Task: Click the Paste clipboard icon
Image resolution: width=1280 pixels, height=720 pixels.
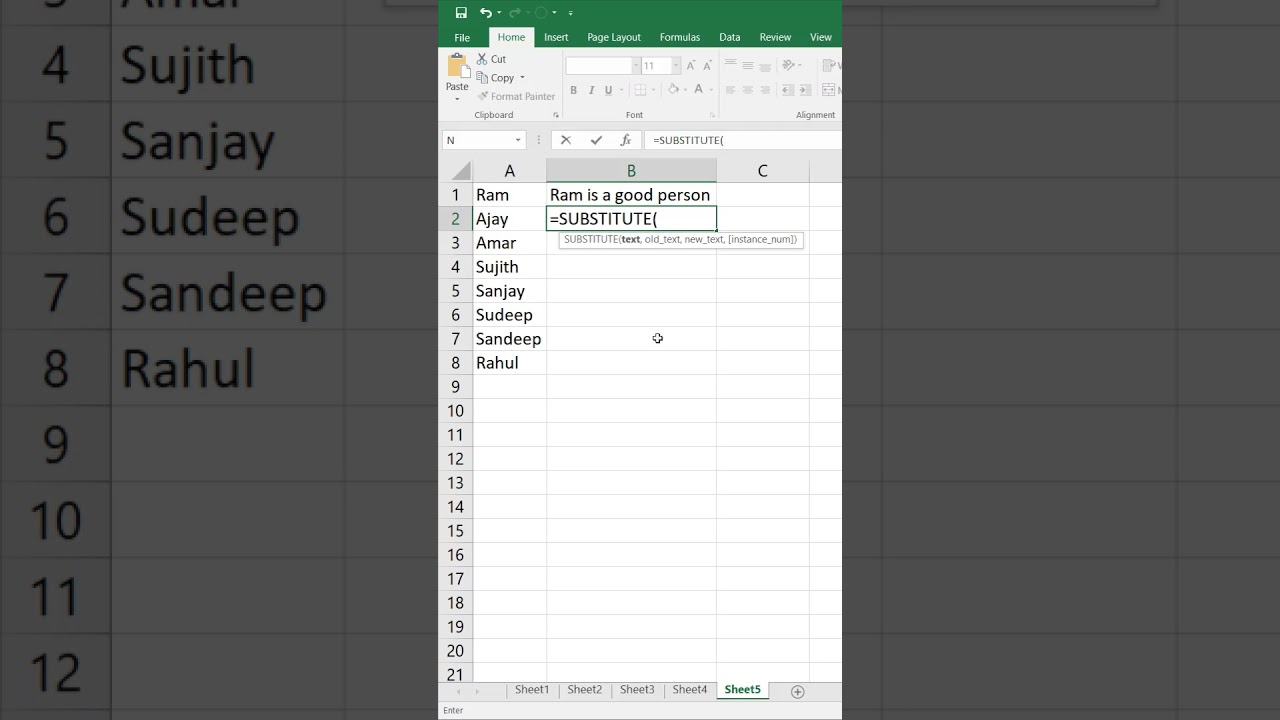Action: point(457,67)
